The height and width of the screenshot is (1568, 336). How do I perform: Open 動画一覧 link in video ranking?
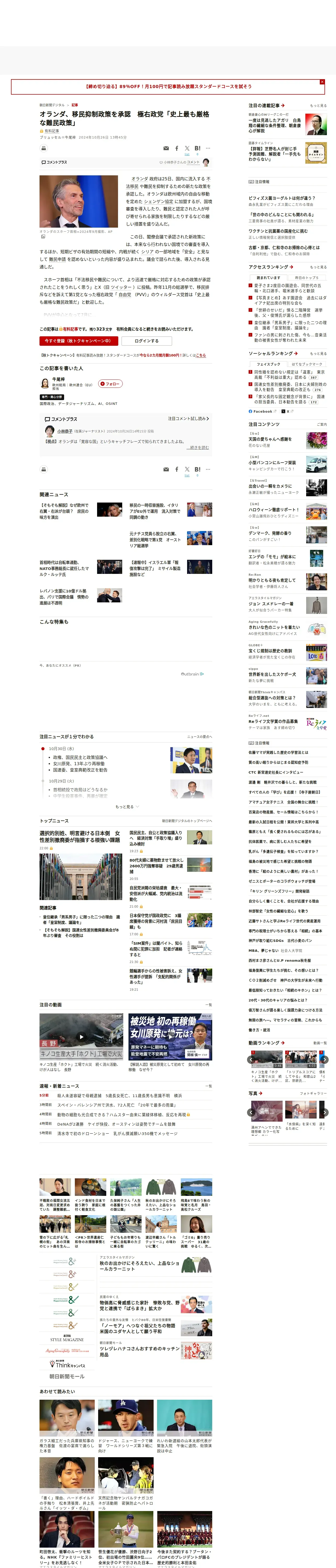320,1043
